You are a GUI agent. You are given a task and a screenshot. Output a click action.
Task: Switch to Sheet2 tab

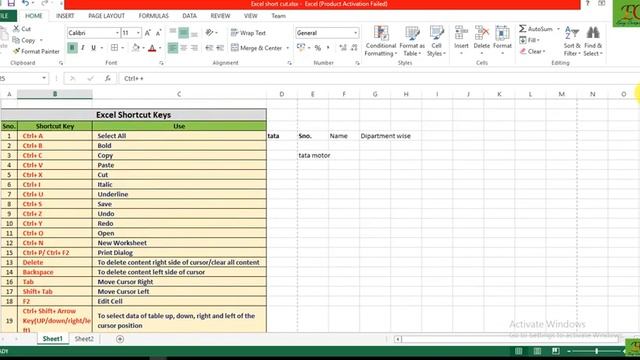84,339
